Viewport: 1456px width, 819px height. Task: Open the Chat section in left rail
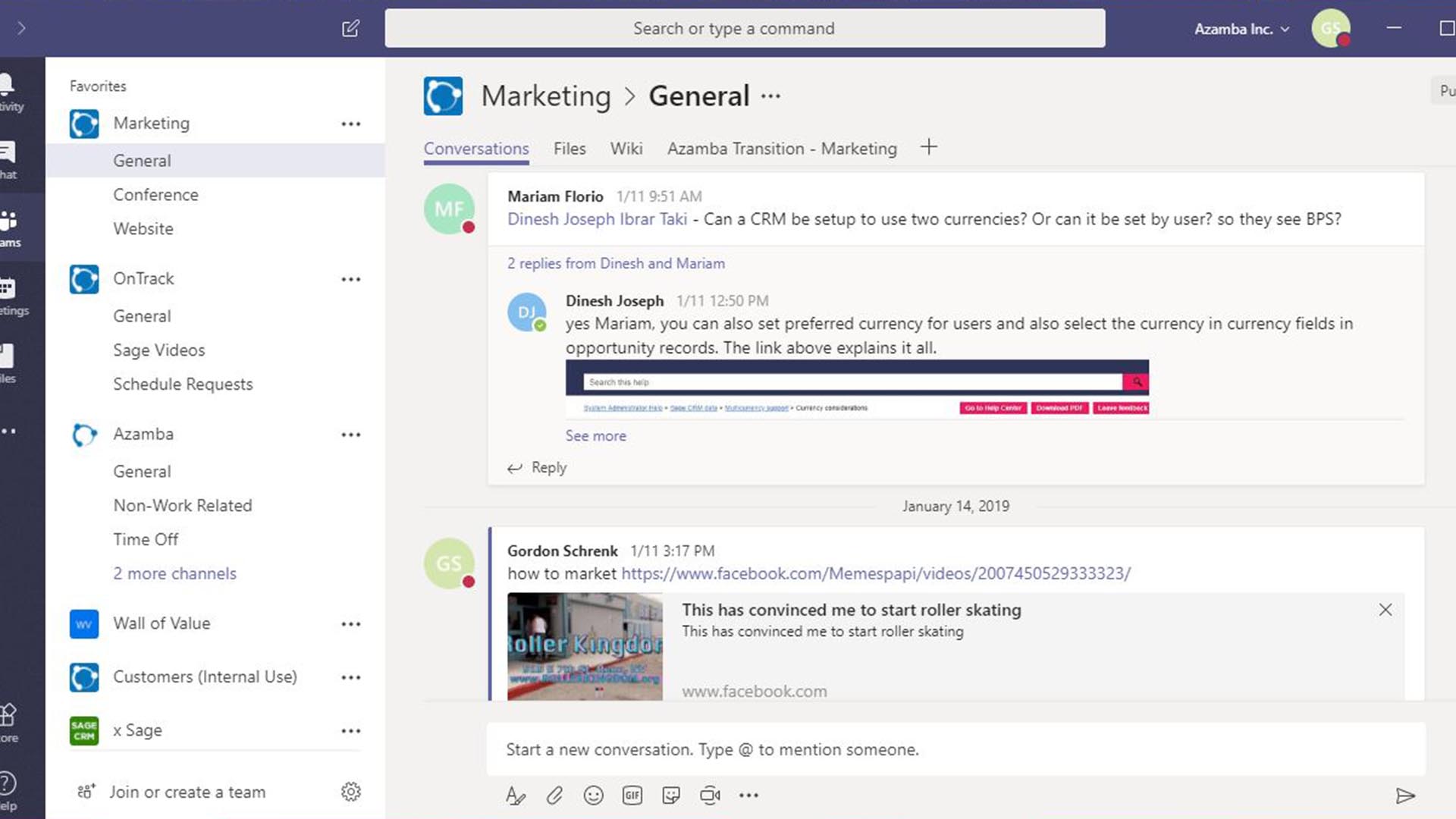[9, 160]
